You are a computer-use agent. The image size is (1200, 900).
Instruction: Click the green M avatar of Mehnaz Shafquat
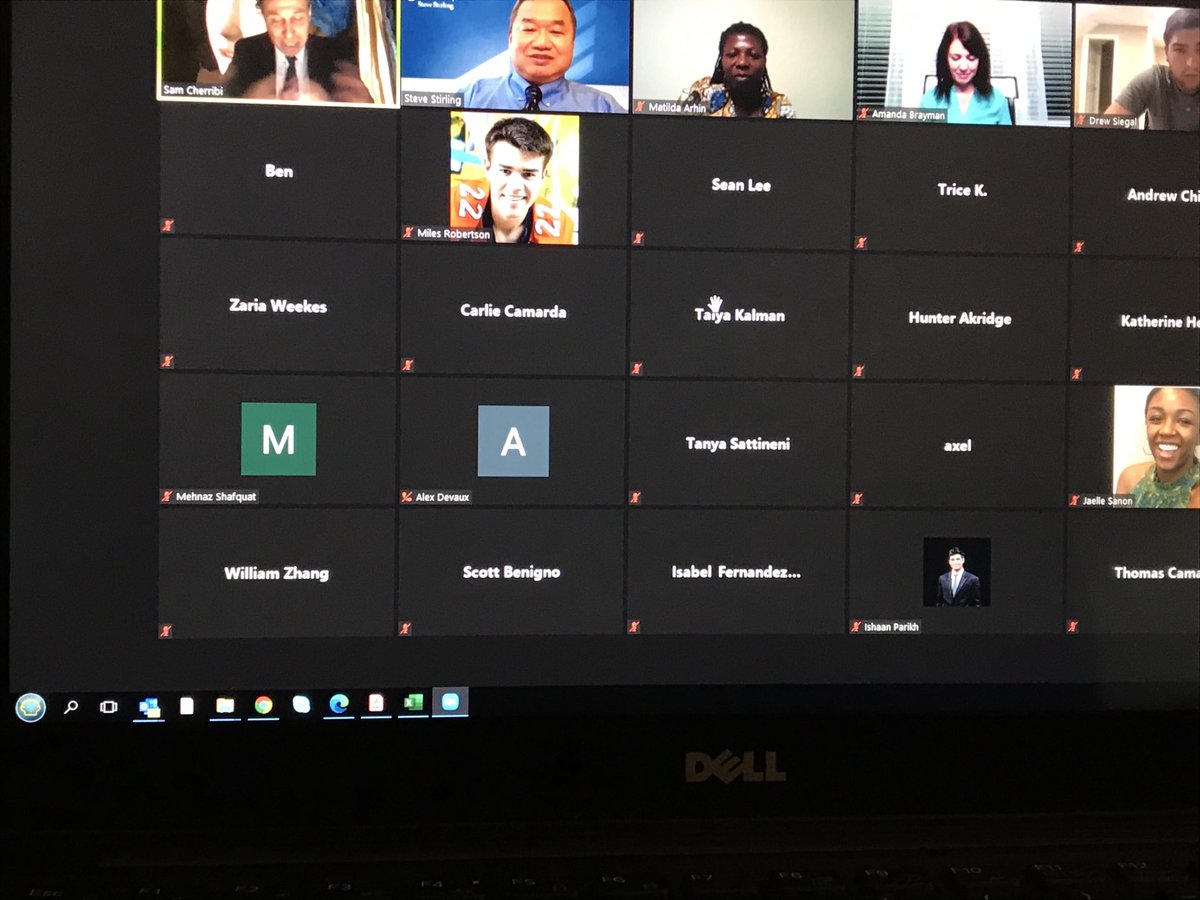pos(279,439)
